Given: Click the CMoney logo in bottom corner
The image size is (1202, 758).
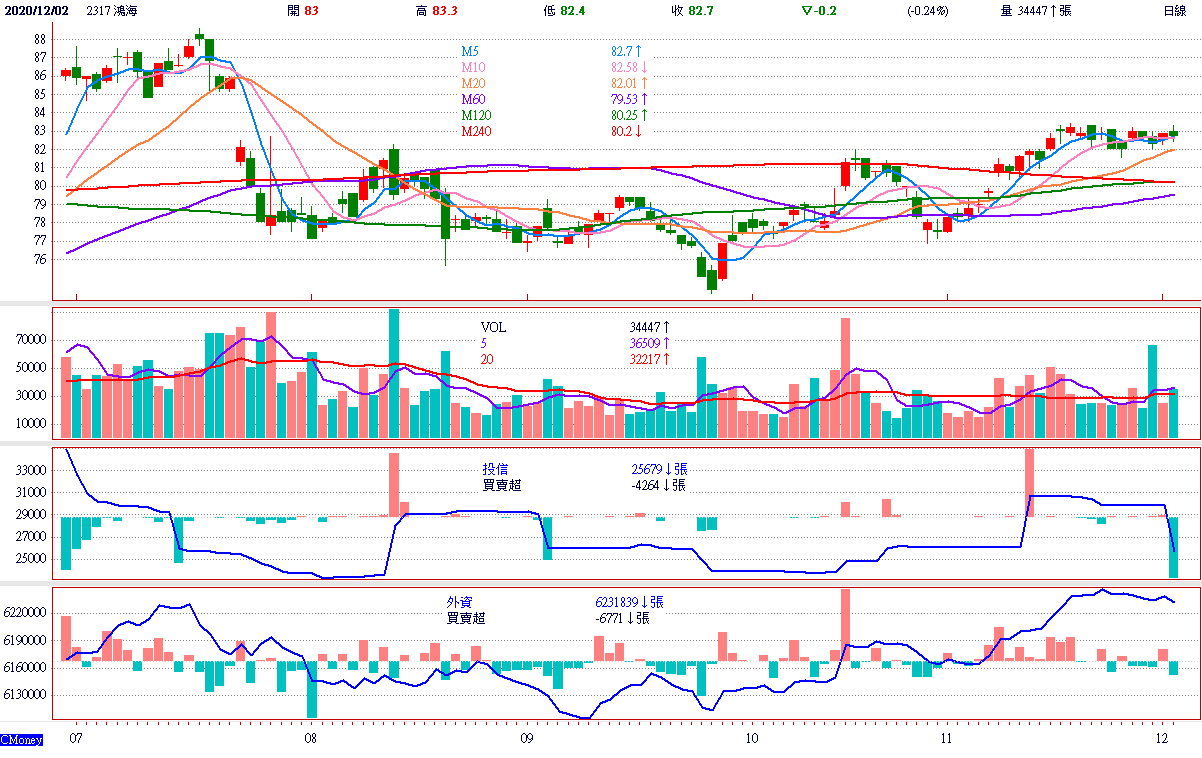Looking at the screenshot, I should point(21,740).
